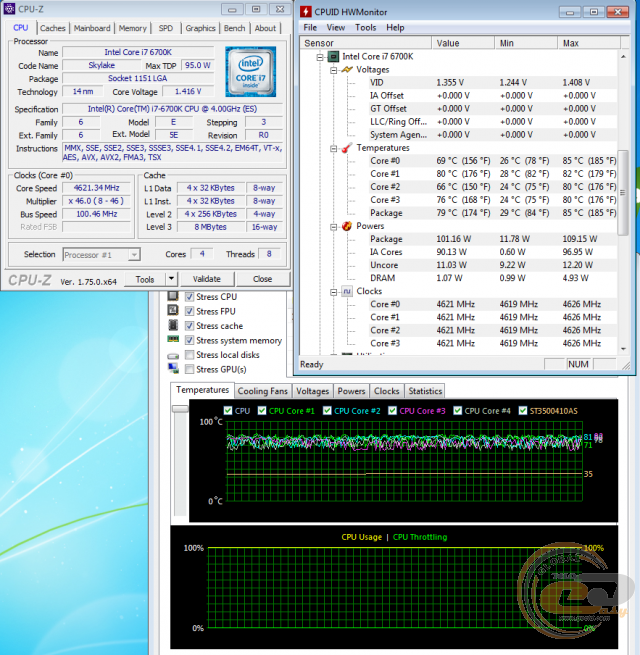Screen dimensions: 640x655
Task: Click the CPU chip icon beside Intel Core i7 6700K
Action: (x=333, y=56)
